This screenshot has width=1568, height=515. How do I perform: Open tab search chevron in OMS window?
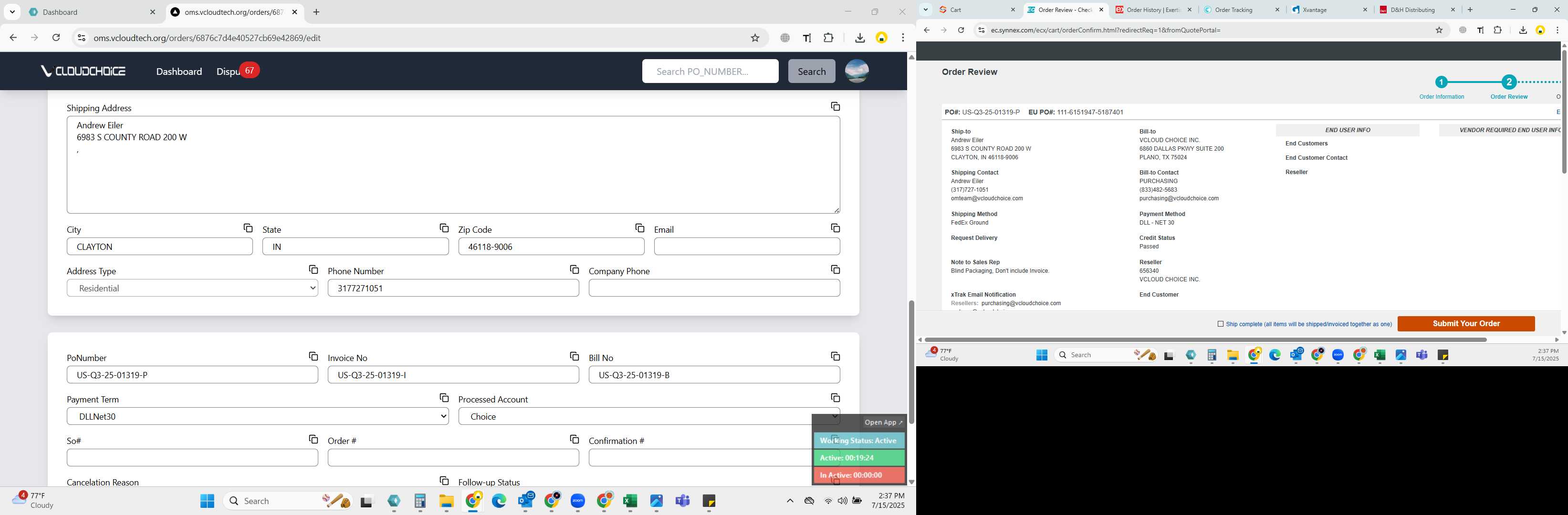(12, 12)
